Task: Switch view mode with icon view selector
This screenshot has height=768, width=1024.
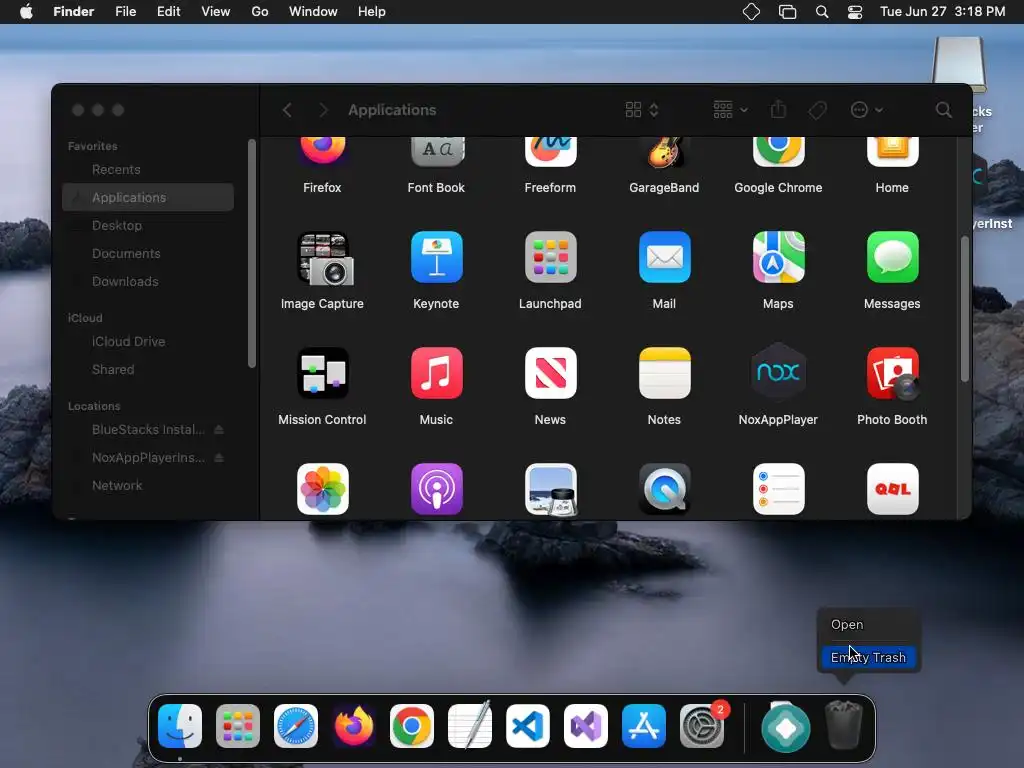Action: pyautogui.click(x=641, y=110)
